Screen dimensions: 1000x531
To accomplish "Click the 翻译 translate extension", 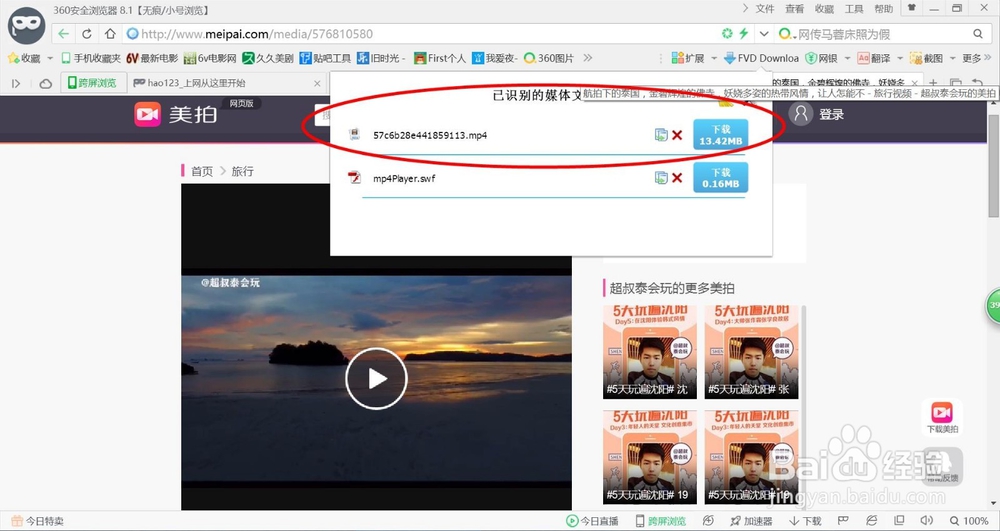I will (x=874, y=58).
